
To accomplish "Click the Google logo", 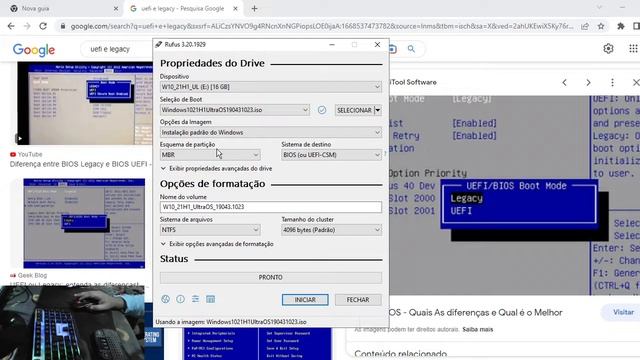I will pyautogui.click(x=34, y=50).
